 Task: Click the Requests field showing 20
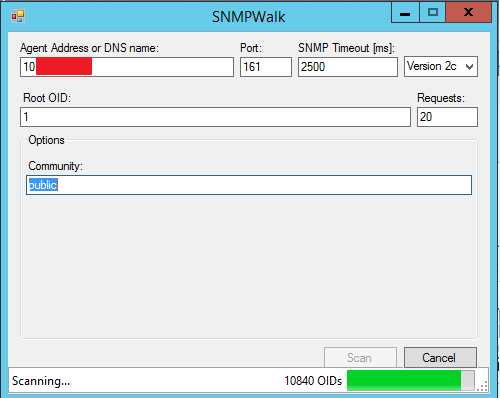pos(447,117)
